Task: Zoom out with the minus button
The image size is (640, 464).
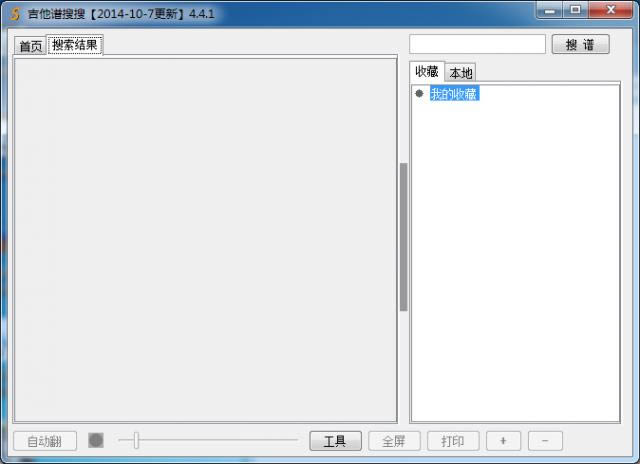Action: click(x=545, y=441)
